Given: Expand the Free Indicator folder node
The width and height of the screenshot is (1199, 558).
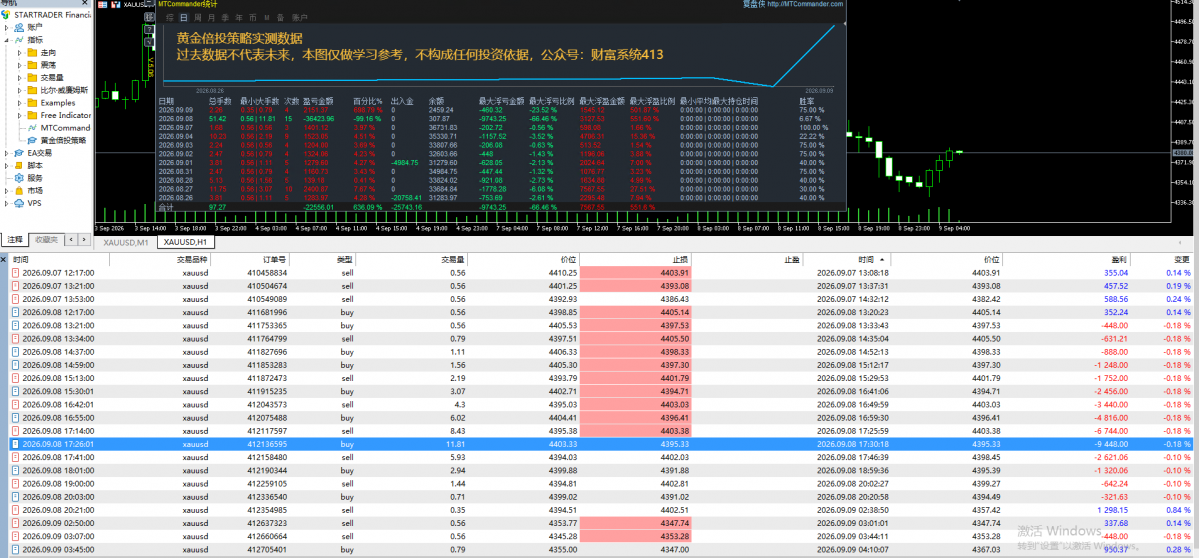Looking at the screenshot, I should point(20,115).
